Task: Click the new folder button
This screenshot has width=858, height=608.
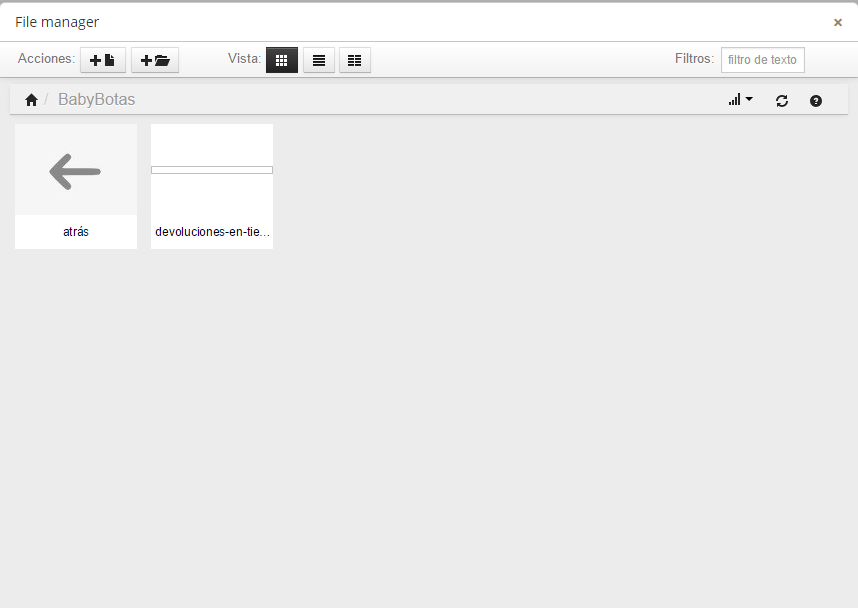Action: pos(155,60)
